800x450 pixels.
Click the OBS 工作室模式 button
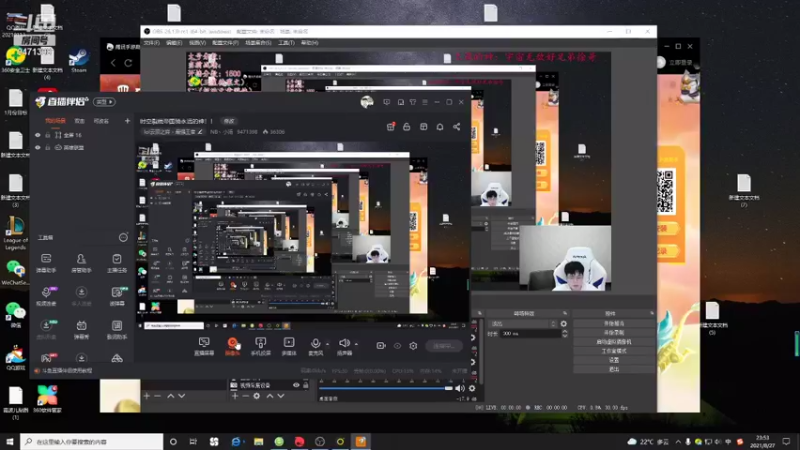point(614,351)
